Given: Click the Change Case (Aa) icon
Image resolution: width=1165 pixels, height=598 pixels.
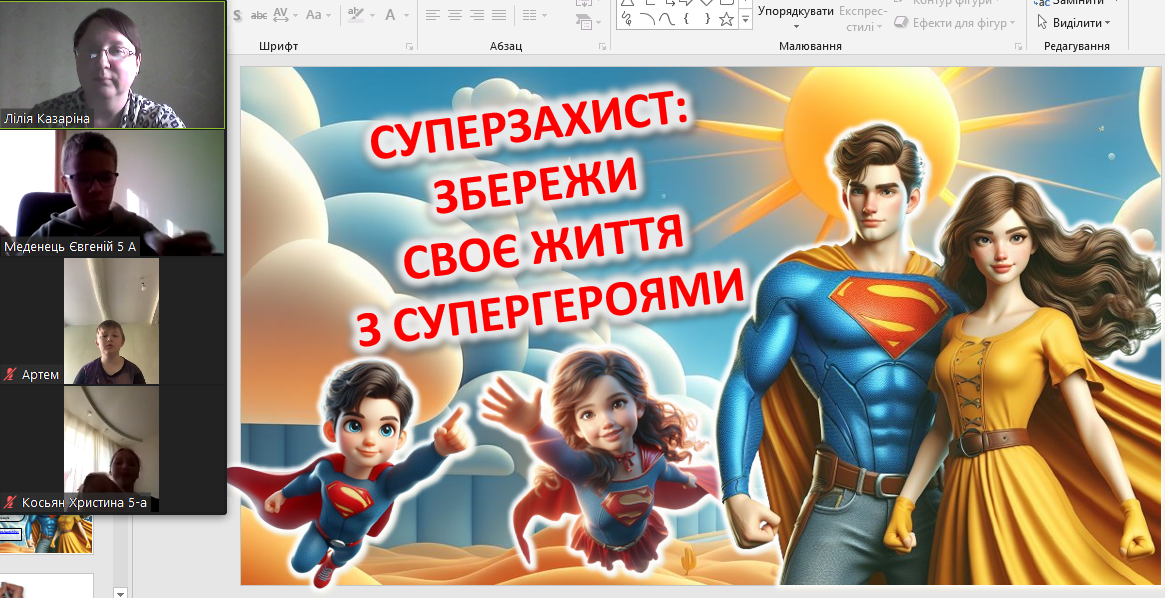Looking at the screenshot, I should (x=314, y=15).
